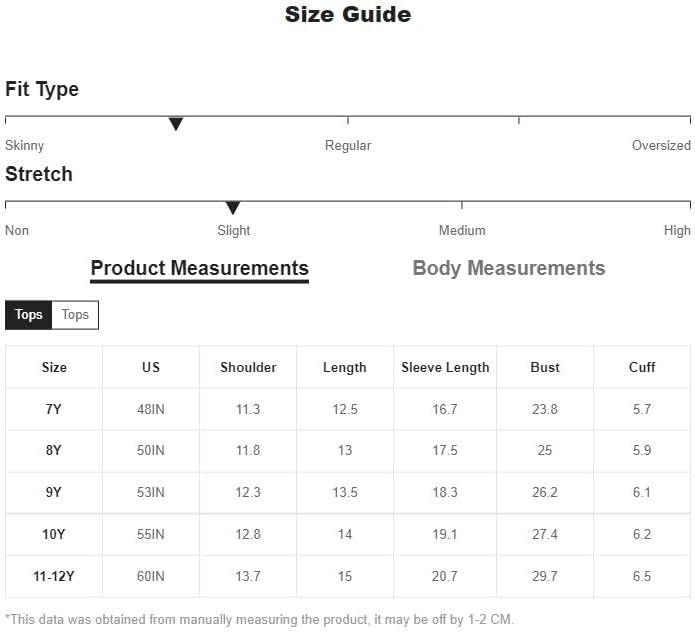Click the Size column header

click(x=54, y=367)
